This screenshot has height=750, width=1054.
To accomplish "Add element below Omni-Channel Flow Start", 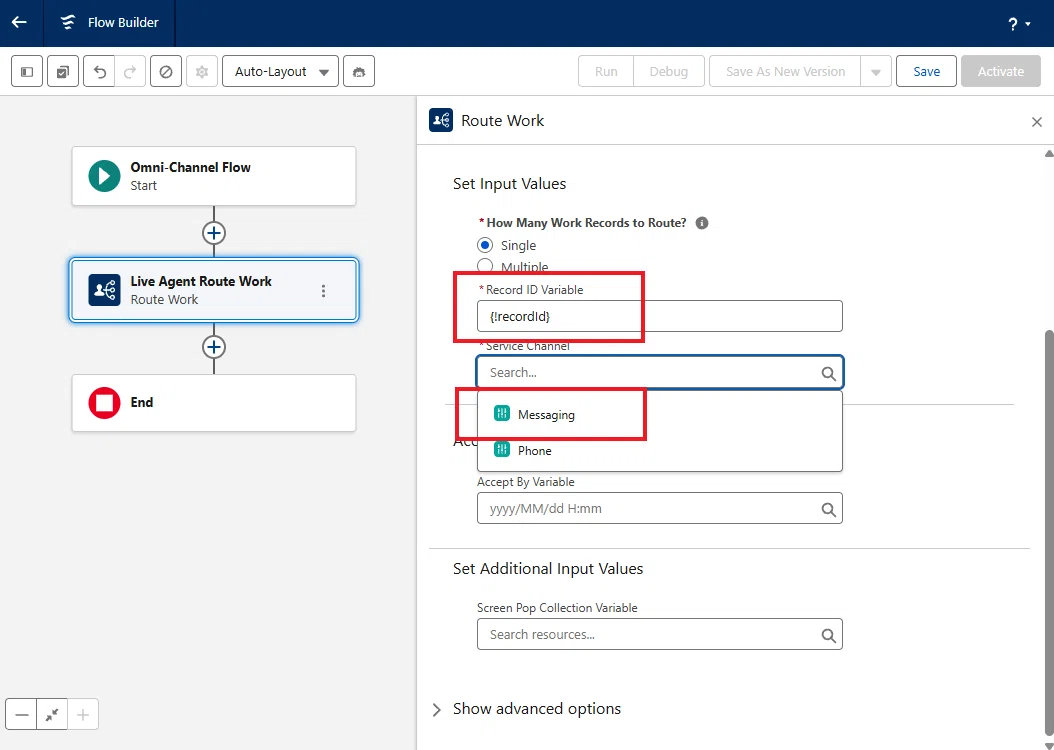I will [x=214, y=233].
